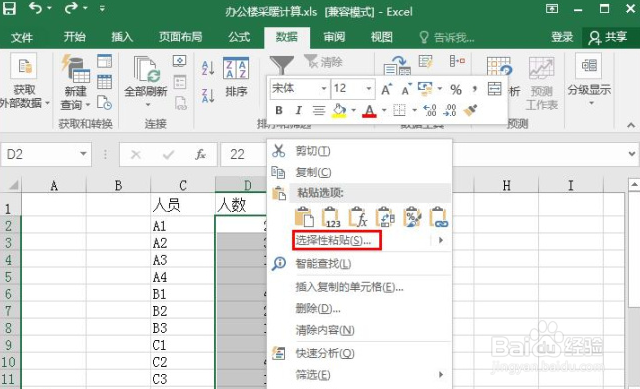Open 获取外部数据 dropdown
Image resolution: width=640 pixels, height=389 pixels.
click(x=24, y=81)
